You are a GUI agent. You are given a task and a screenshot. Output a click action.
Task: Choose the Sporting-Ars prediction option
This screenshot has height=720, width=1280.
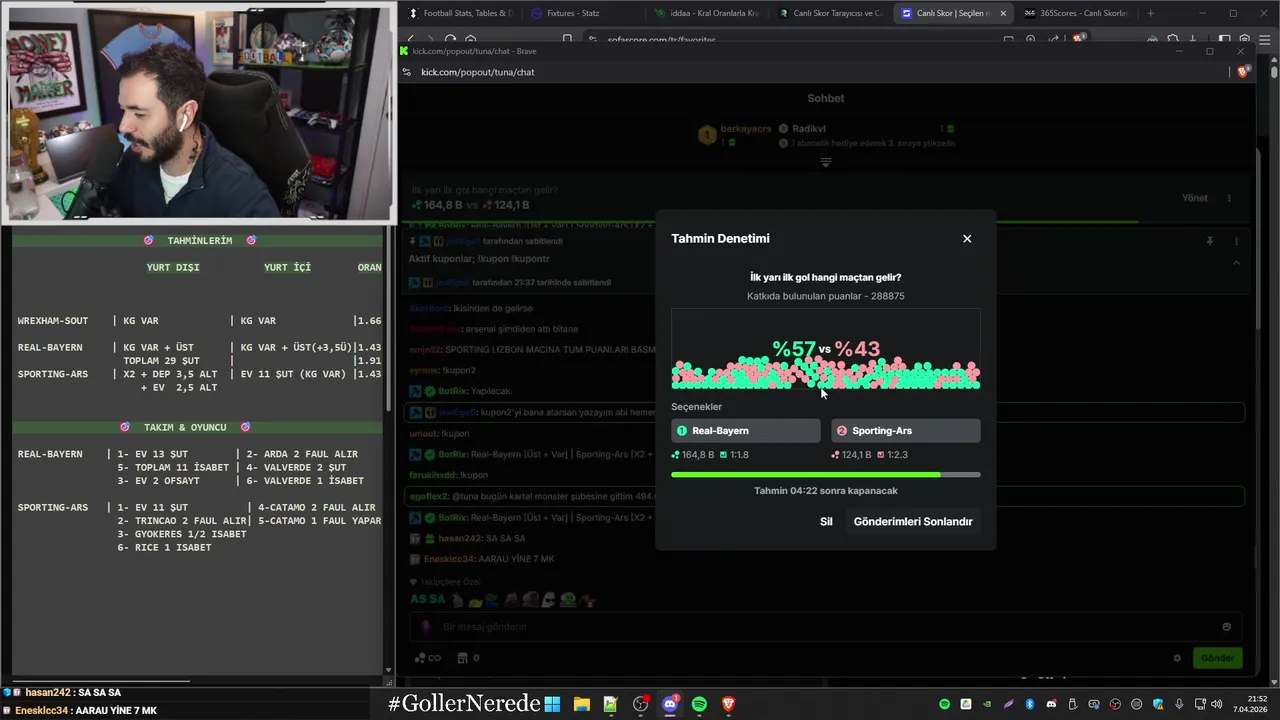coord(905,431)
